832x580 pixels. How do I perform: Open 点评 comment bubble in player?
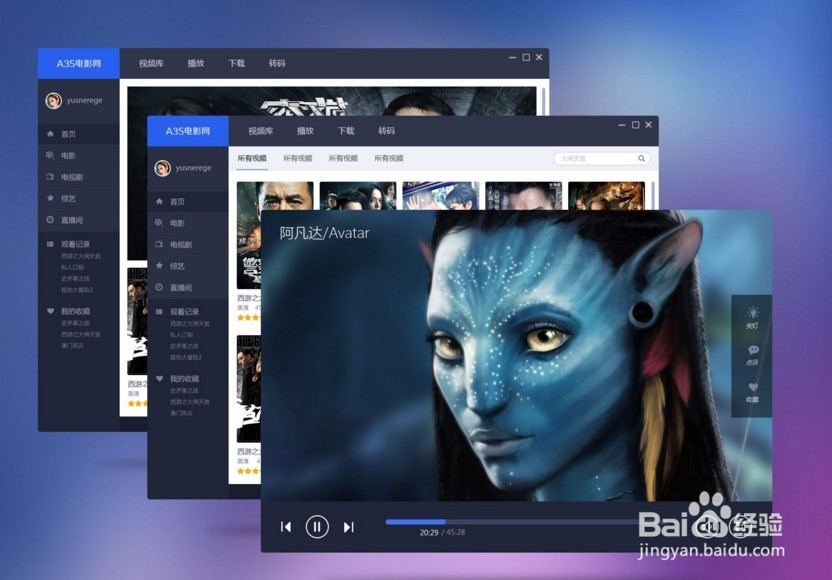752,350
